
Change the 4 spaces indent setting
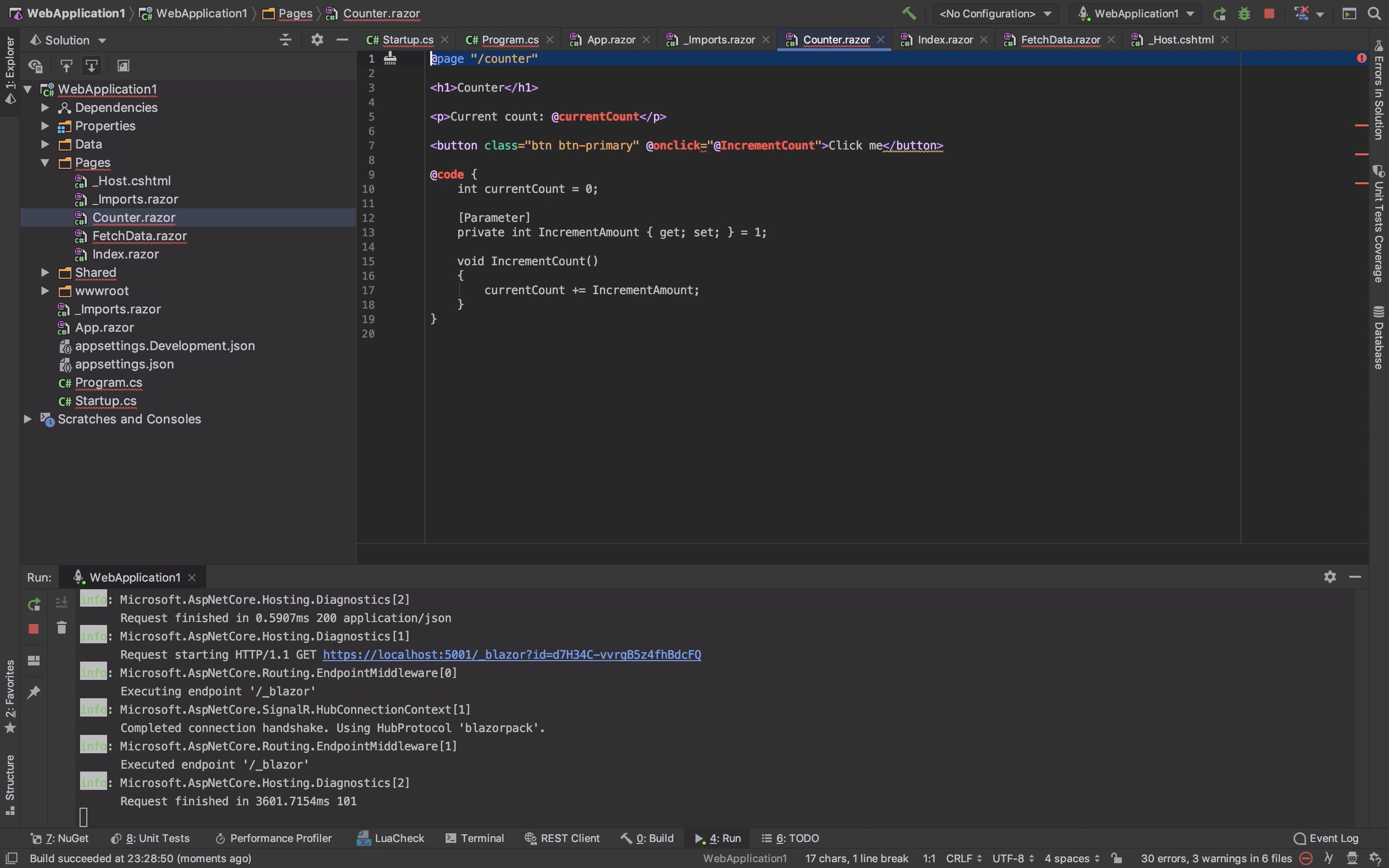point(1072,858)
